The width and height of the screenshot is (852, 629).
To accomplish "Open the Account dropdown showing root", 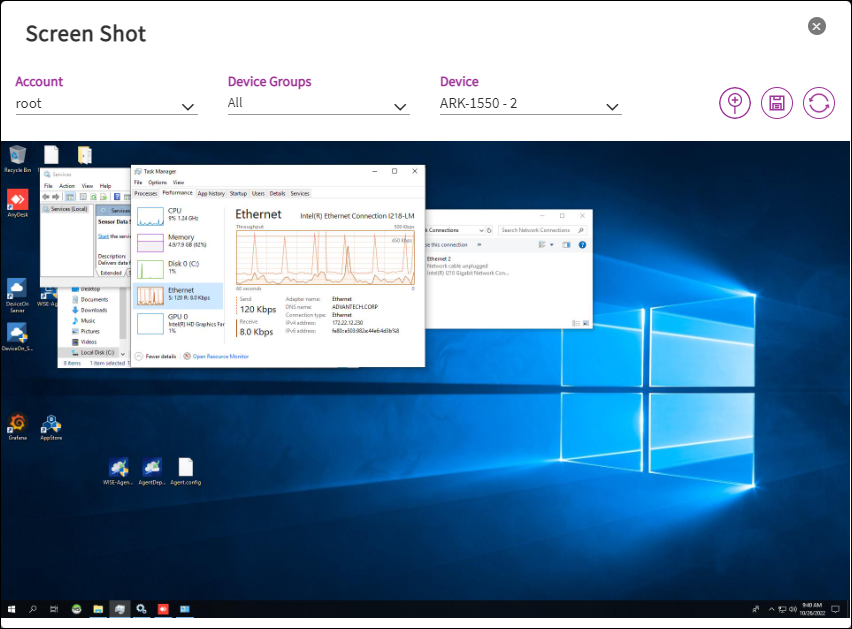I will point(106,104).
